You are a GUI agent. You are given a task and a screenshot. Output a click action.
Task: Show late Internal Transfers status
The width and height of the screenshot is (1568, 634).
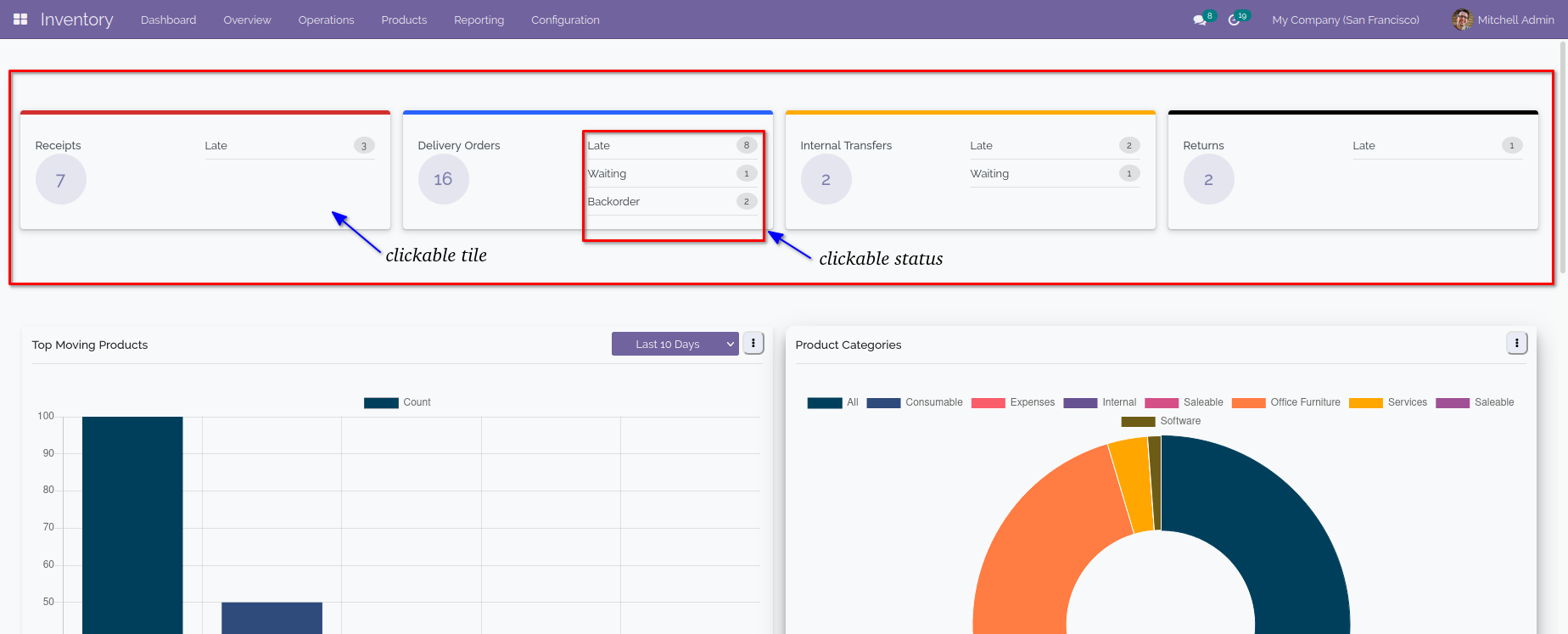[x=1055, y=145]
